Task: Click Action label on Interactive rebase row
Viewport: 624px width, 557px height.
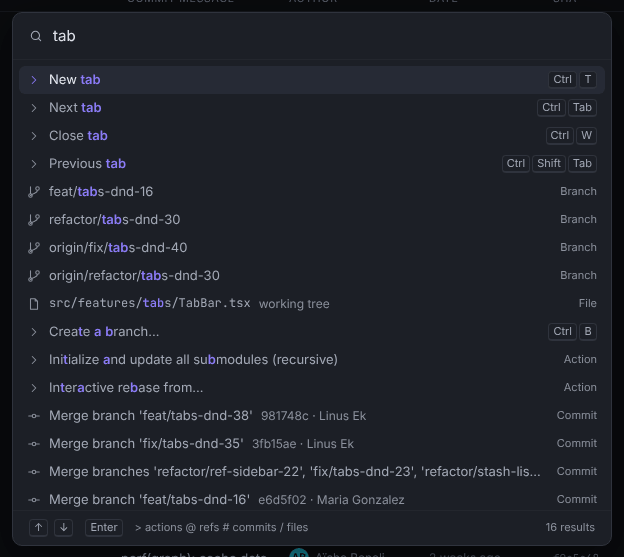Action: point(580,388)
